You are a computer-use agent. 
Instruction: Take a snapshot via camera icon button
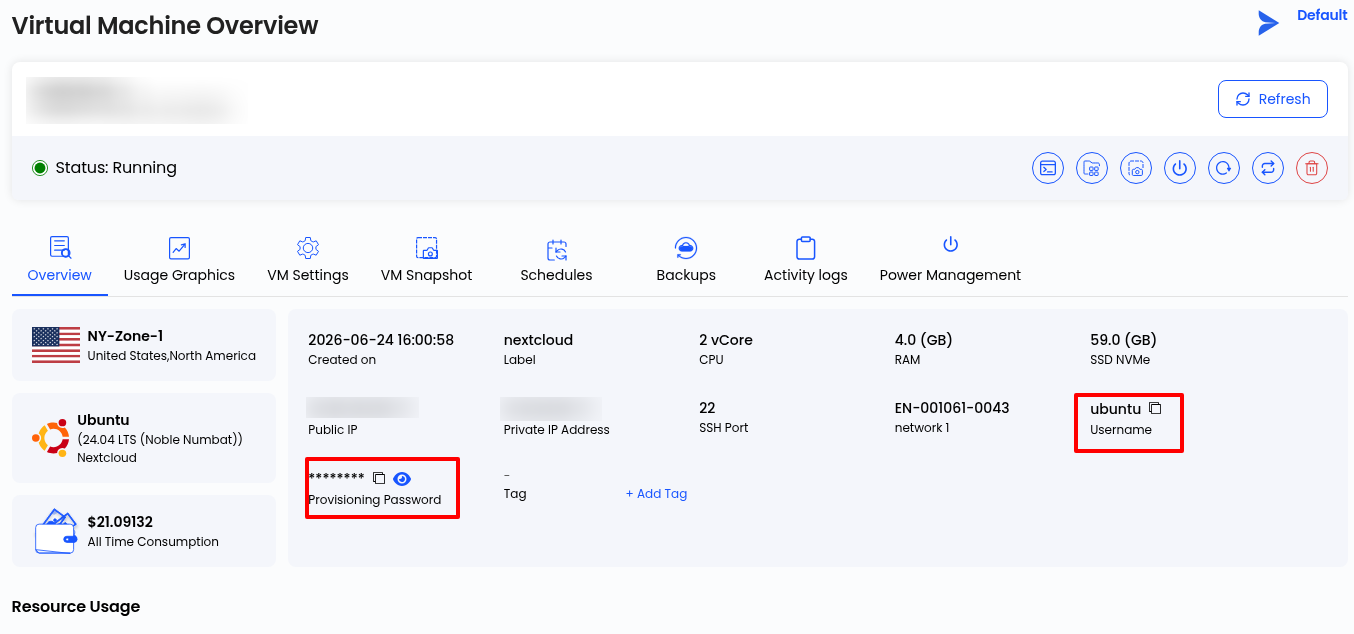click(1136, 168)
